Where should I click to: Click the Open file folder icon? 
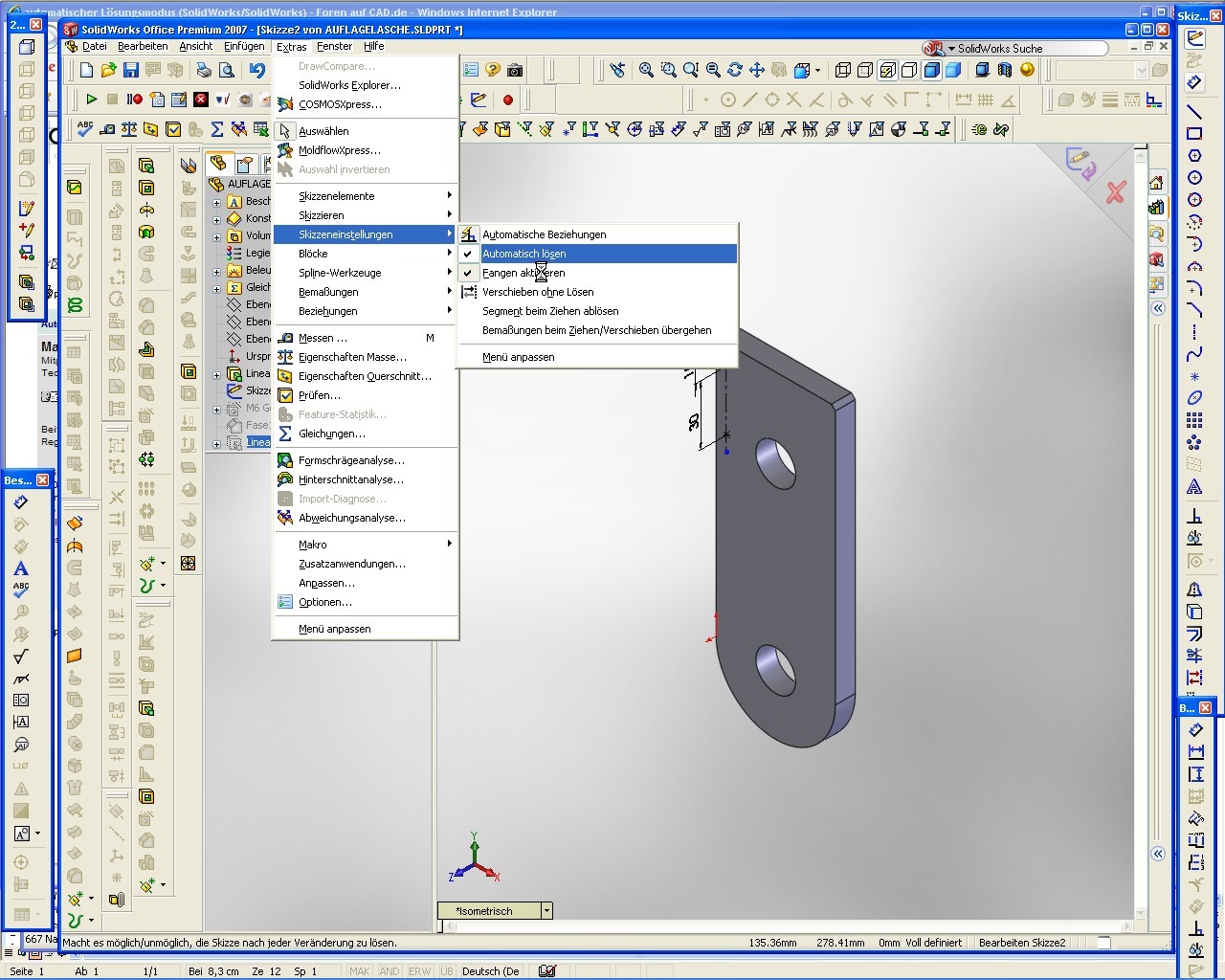coord(109,70)
